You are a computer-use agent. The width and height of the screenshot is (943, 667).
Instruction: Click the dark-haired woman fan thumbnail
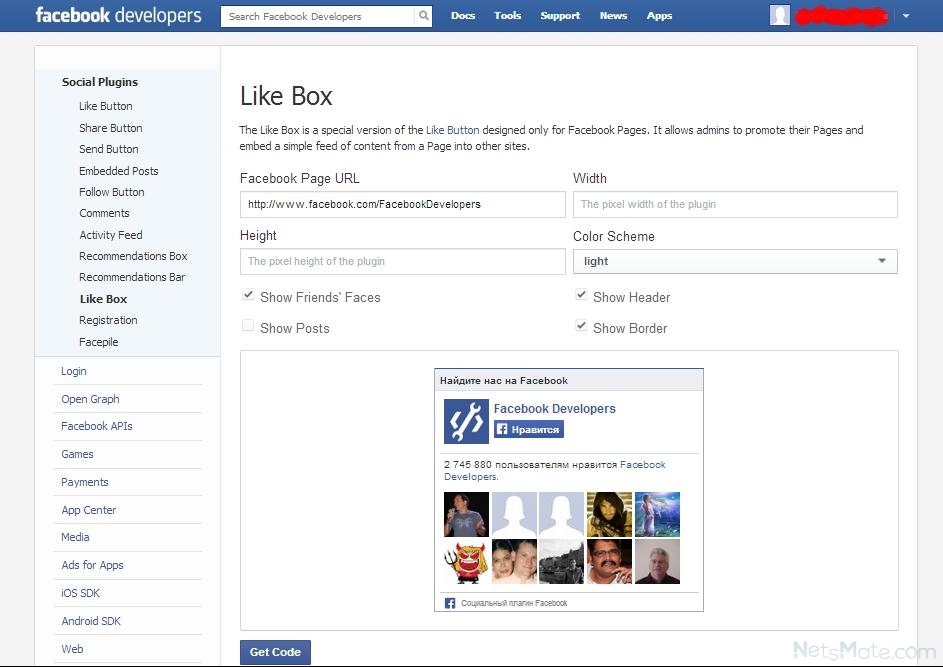pyautogui.click(x=609, y=514)
